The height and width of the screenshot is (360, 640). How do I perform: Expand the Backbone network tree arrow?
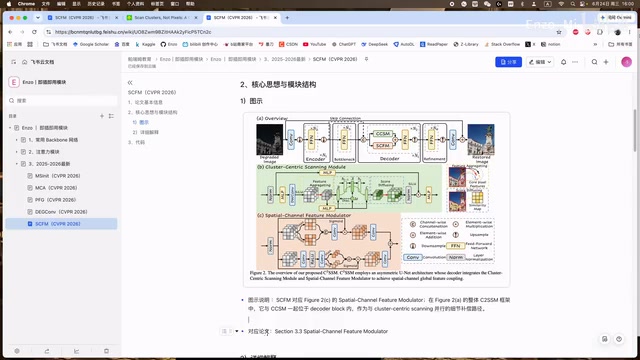pos(17,140)
